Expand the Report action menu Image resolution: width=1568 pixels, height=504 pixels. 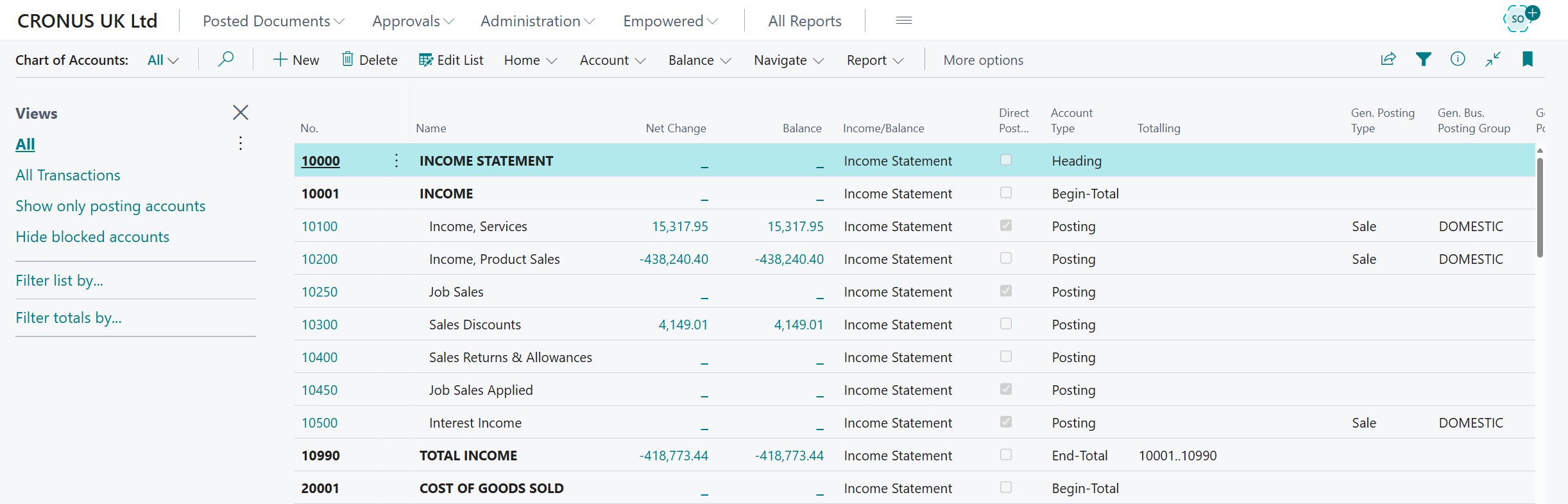coord(875,60)
